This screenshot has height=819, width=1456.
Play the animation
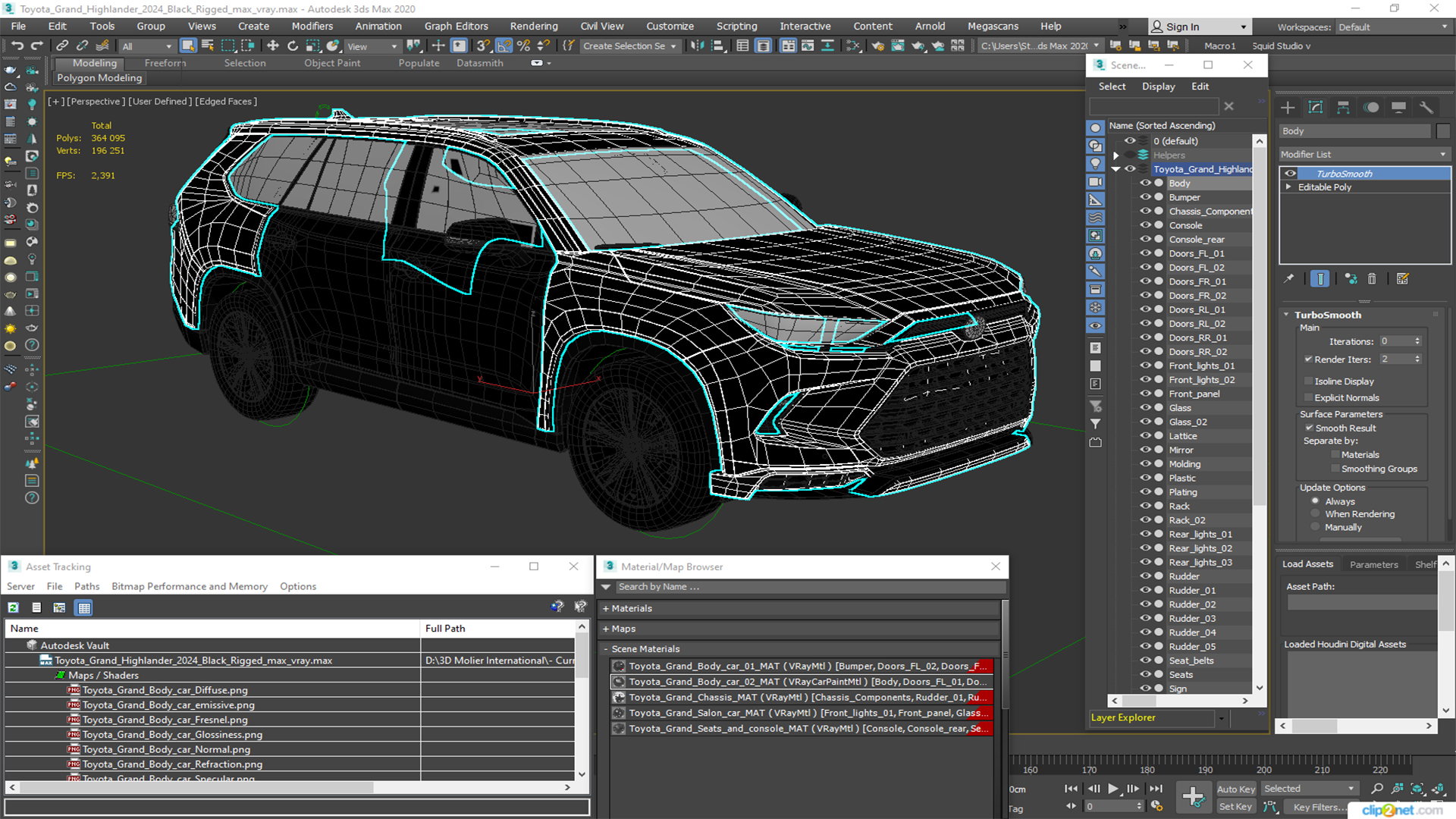[x=1113, y=789]
